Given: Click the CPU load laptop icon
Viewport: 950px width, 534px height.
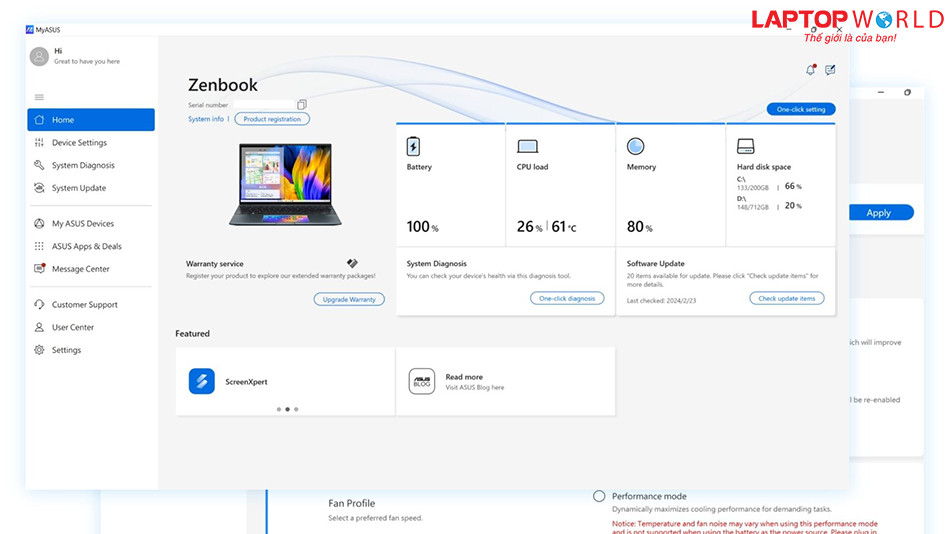Looking at the screenshot, I should 527,147.
